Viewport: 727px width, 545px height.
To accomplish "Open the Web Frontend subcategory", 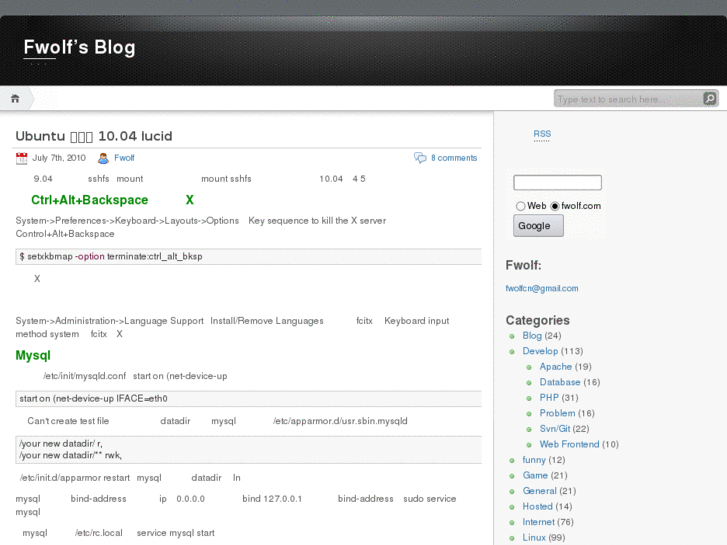I will tap(569, 444).
